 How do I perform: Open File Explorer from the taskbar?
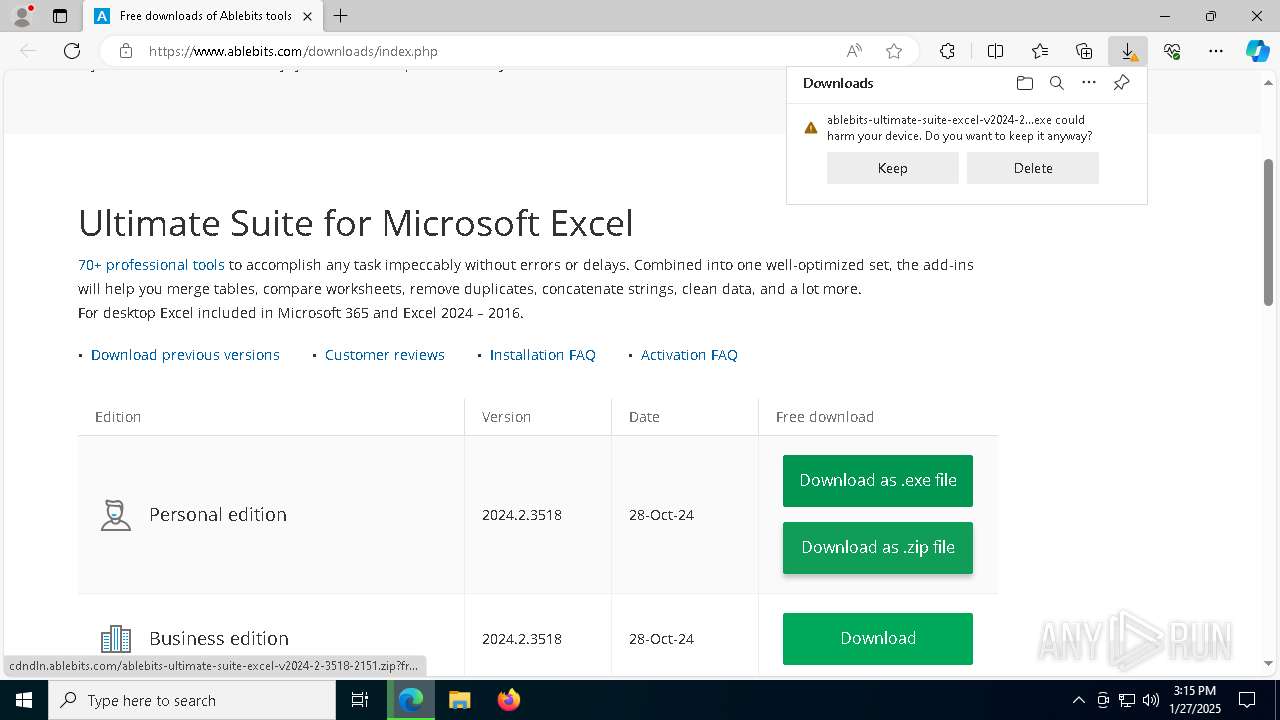point(459,700)
